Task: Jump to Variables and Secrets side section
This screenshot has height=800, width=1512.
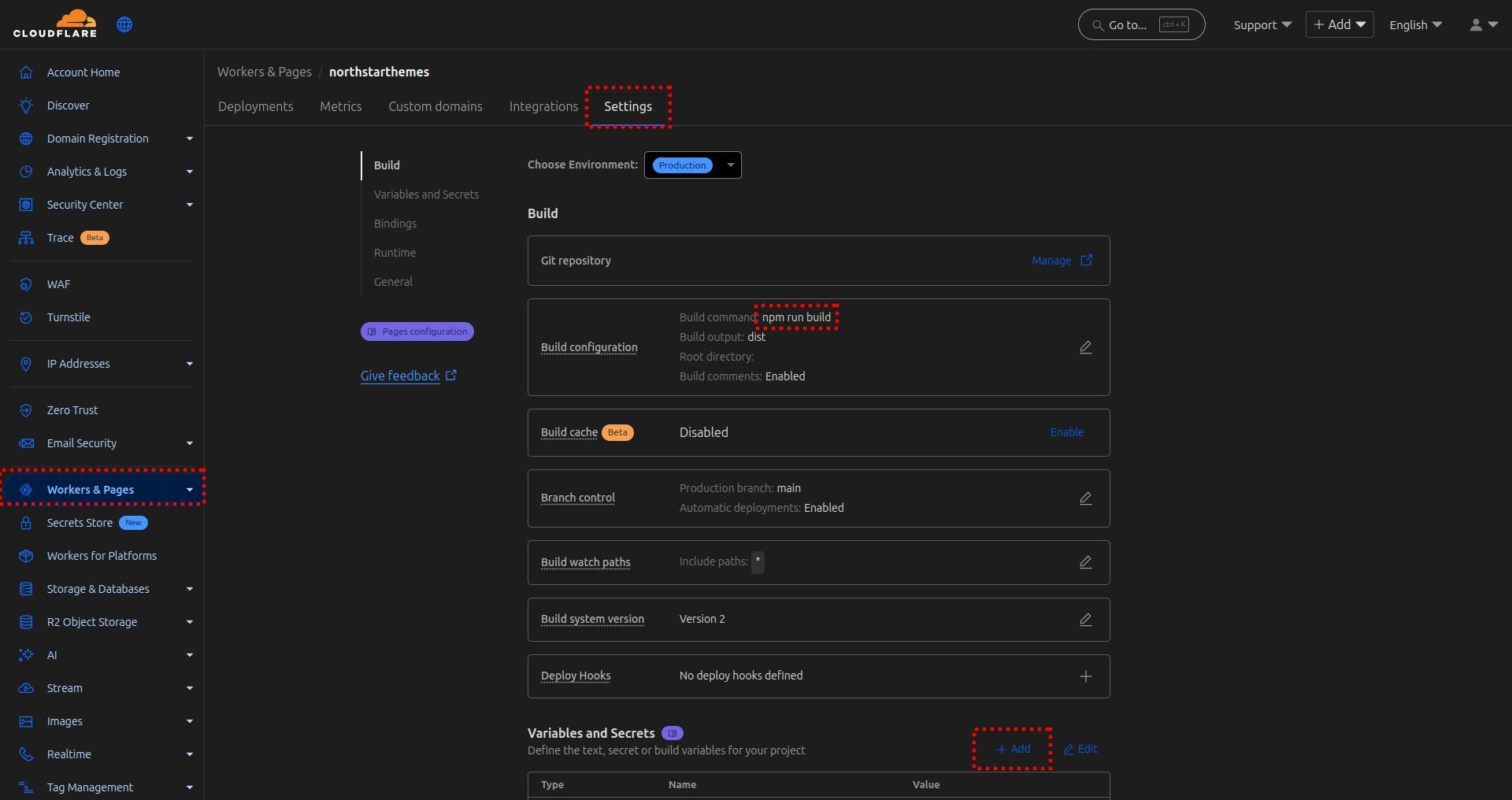Action: click(x=426, y=194)
